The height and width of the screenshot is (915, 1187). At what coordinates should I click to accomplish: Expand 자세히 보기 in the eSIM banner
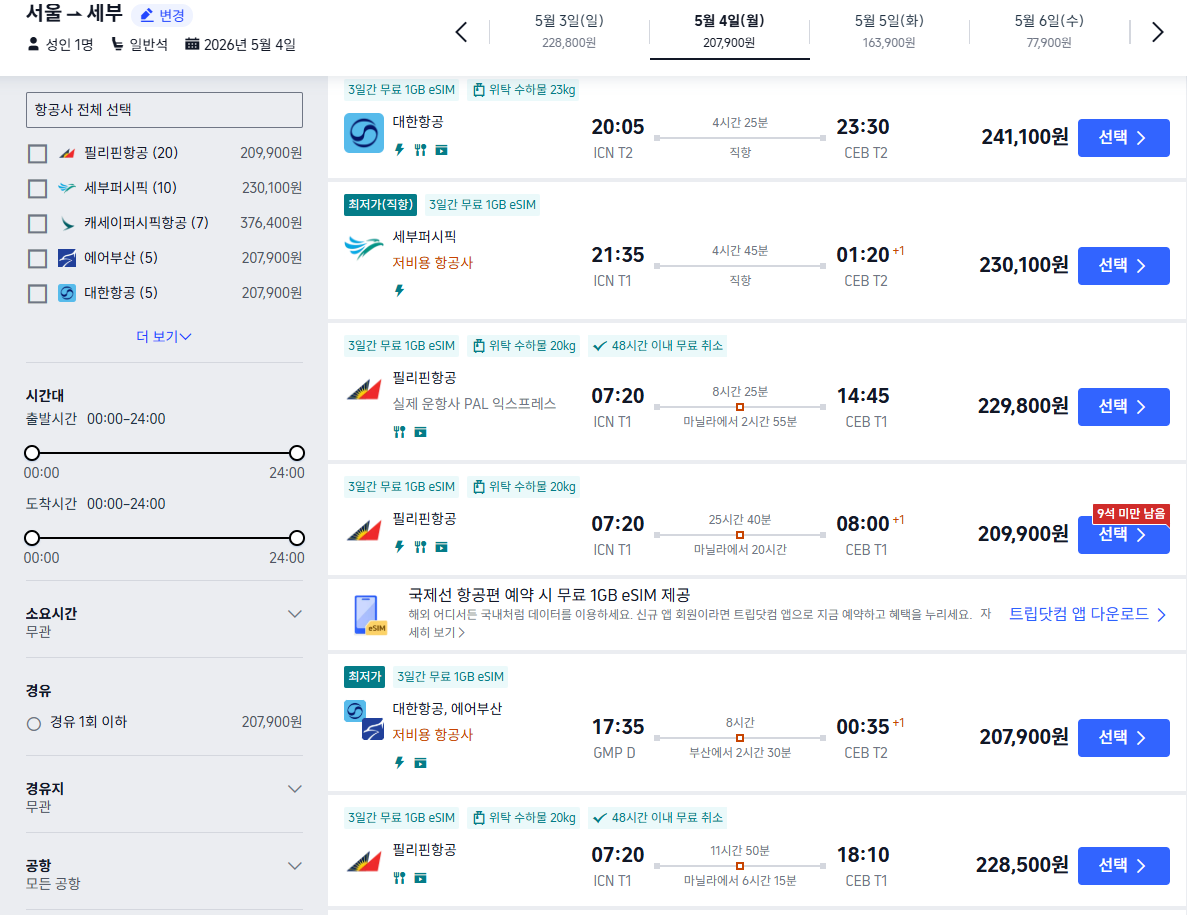pos(437,633)
